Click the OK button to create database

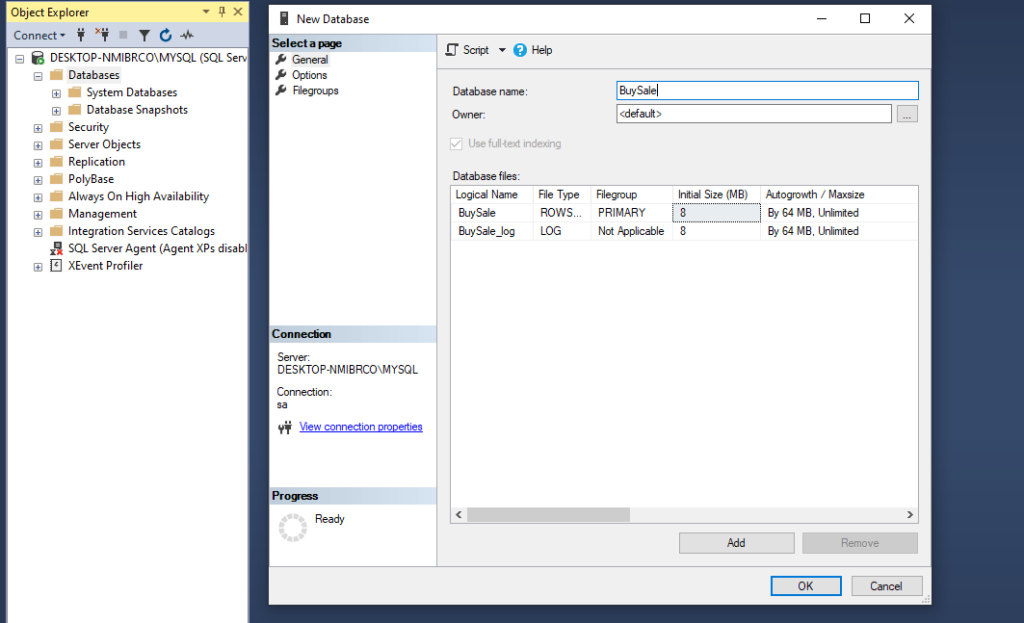805,586
